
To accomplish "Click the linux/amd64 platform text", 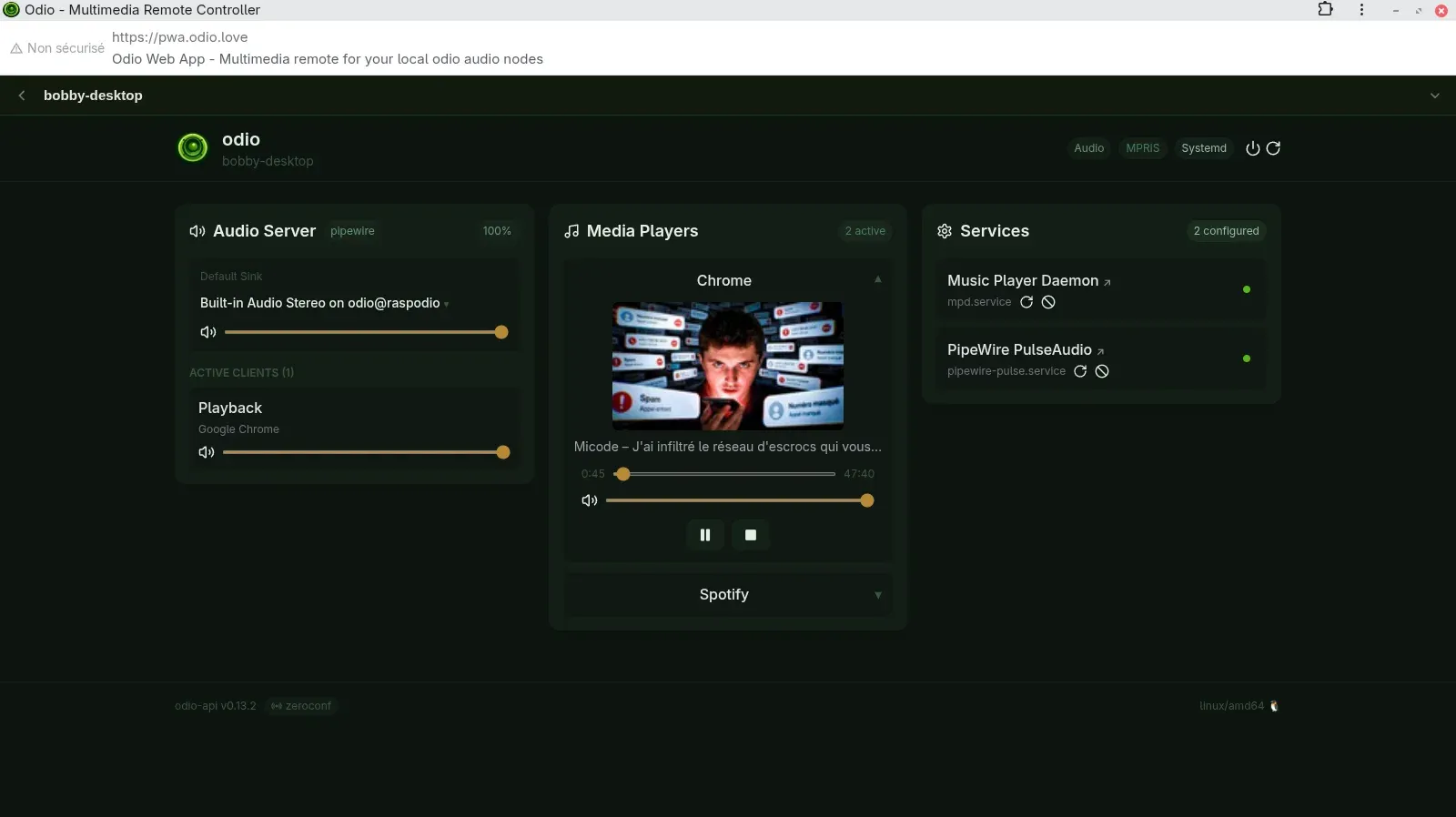I will tap(1231, 706).
